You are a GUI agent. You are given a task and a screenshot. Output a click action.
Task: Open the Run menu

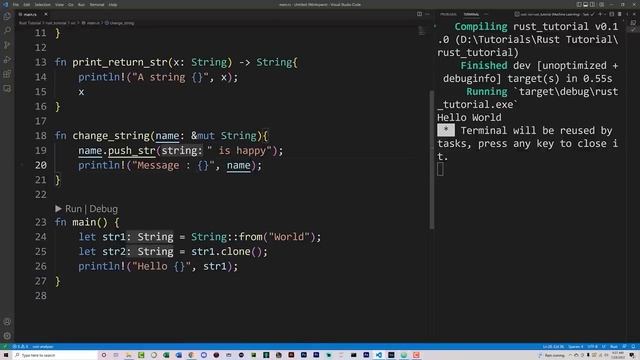[81, 4]
